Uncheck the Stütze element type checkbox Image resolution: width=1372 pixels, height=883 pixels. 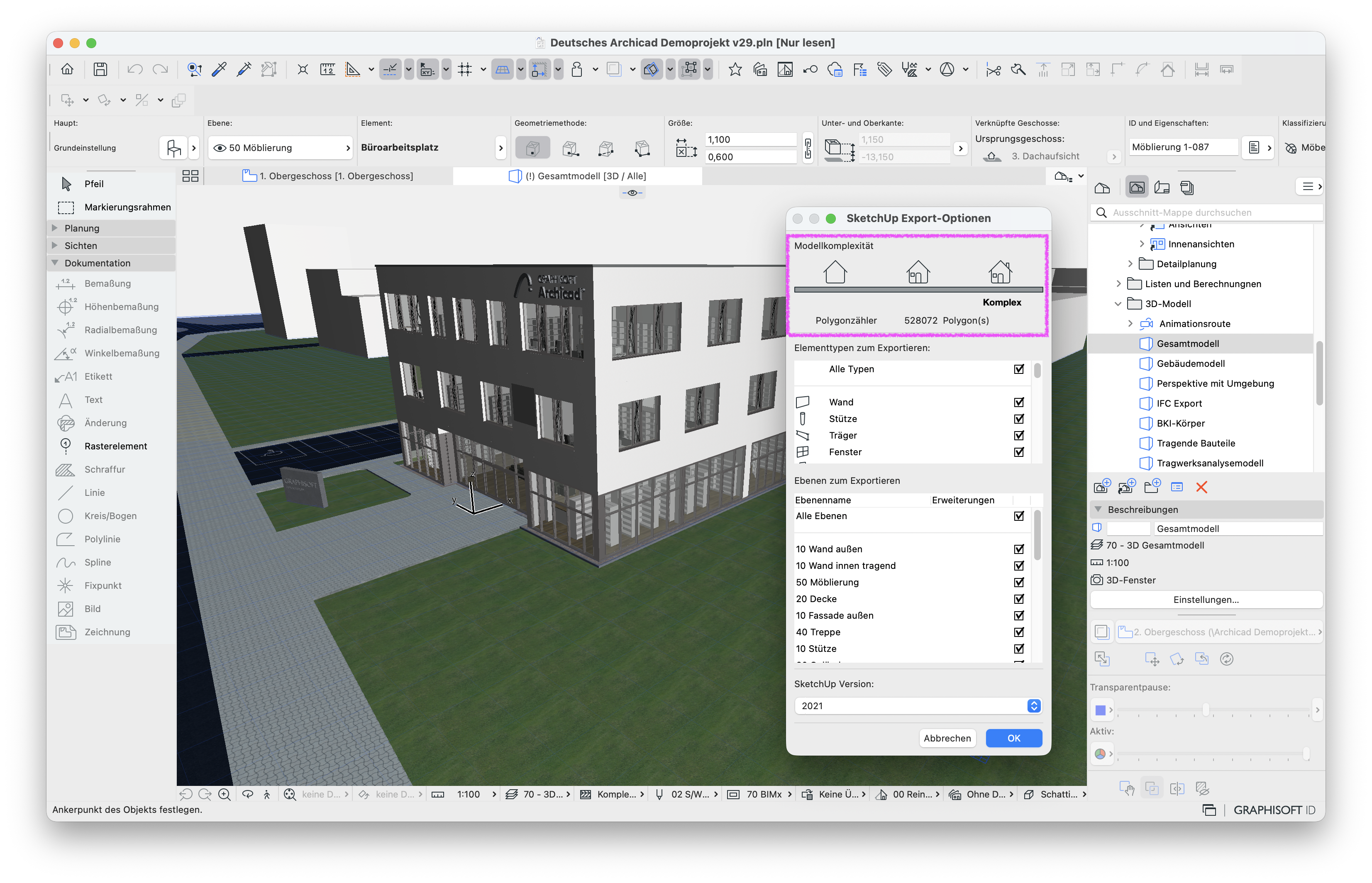click(1018, 419)
